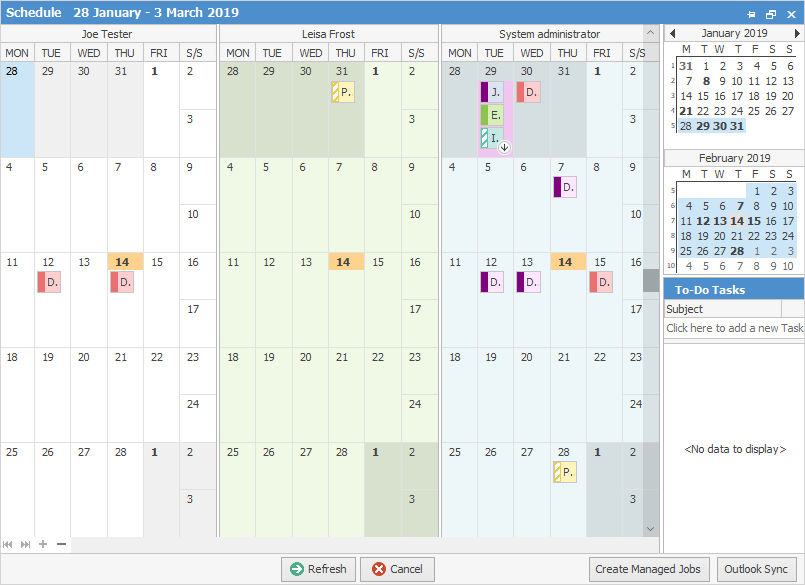Viewport: 805px width, 585px height.
Task: Select the green E. appointment on January 29
Action: pos(491,115)
